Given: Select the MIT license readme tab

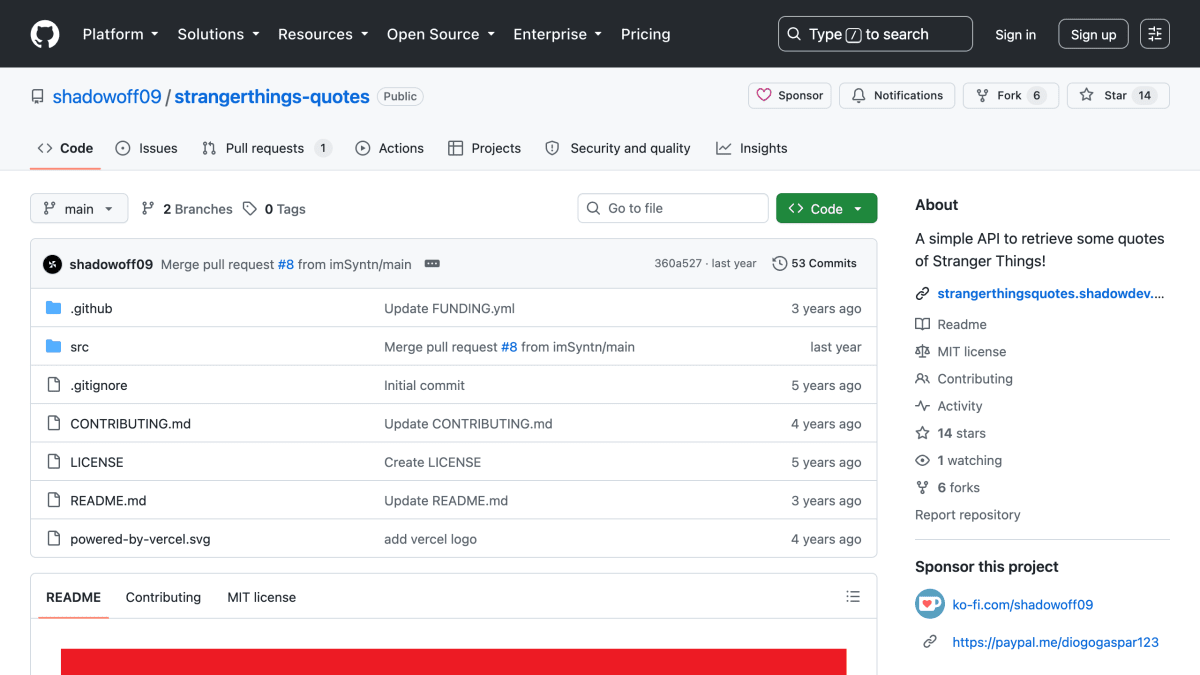Looking at the screenshot, I should coord(262,597).
